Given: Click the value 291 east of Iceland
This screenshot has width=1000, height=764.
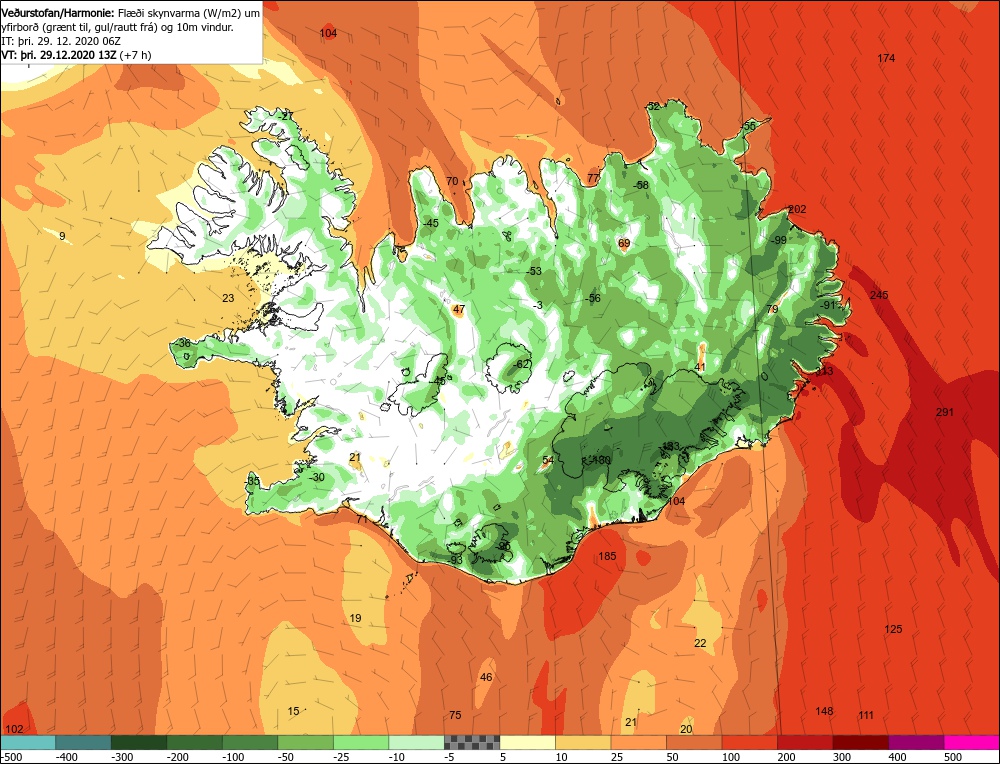Looking at the screenshot, I should (x=945, y=412).
